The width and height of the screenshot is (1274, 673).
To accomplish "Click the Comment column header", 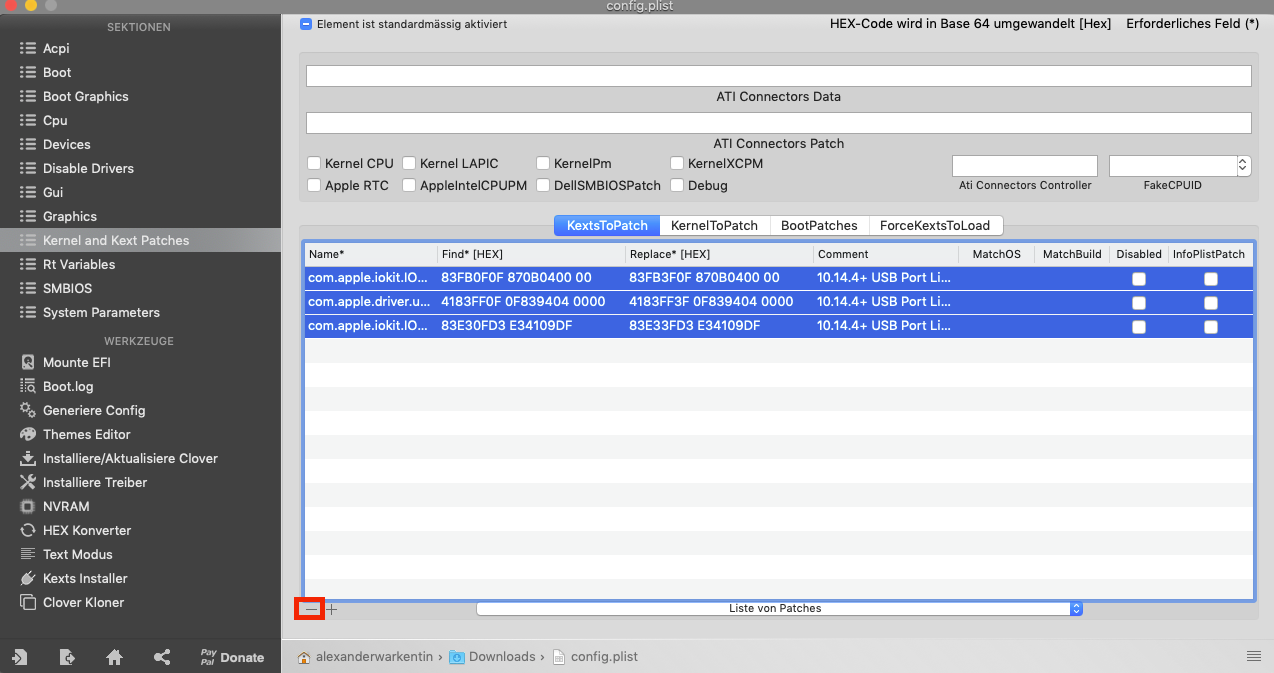I will pyautogui.click(x=886, y=254).
